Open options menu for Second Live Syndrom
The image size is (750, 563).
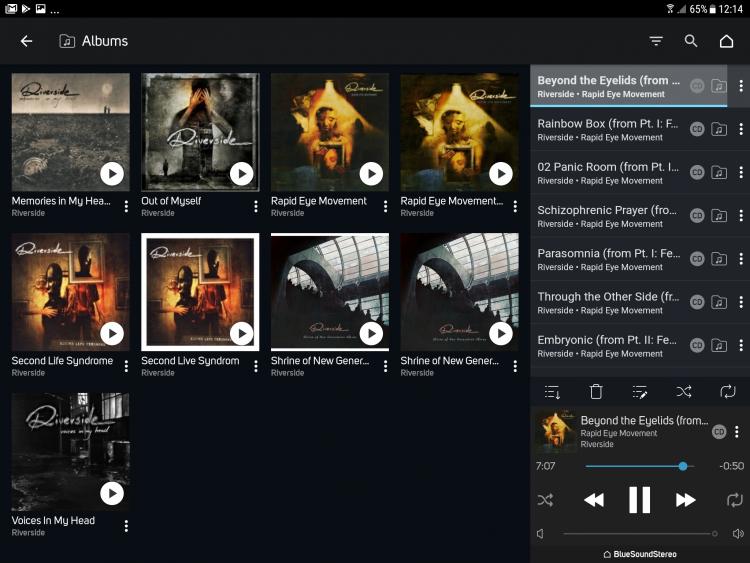pos(256,366)
